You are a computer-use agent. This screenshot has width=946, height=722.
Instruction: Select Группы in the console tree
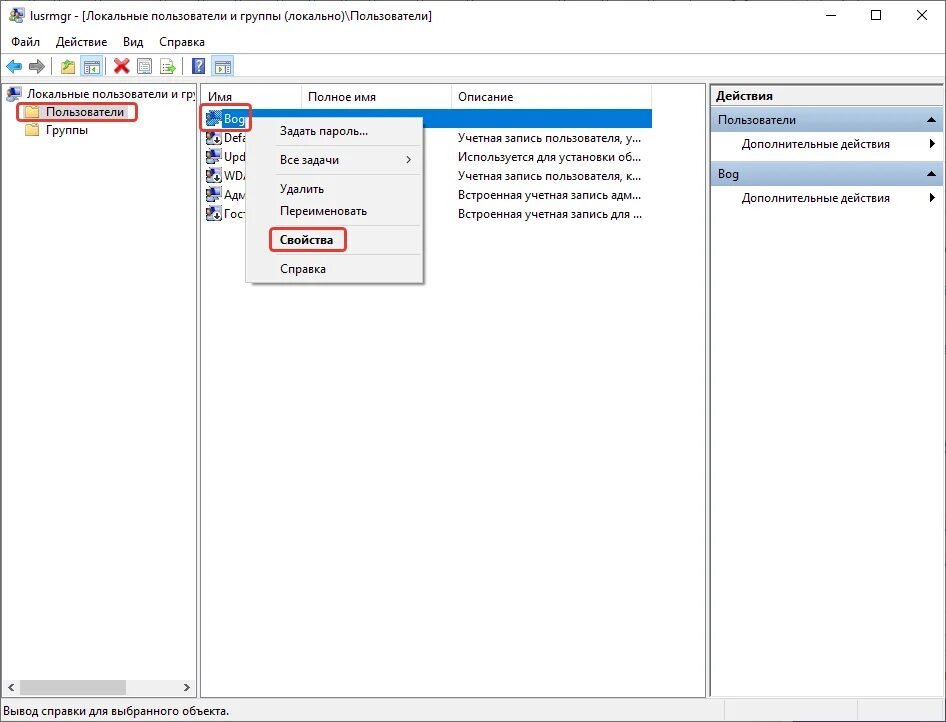[x=67, y=130]
